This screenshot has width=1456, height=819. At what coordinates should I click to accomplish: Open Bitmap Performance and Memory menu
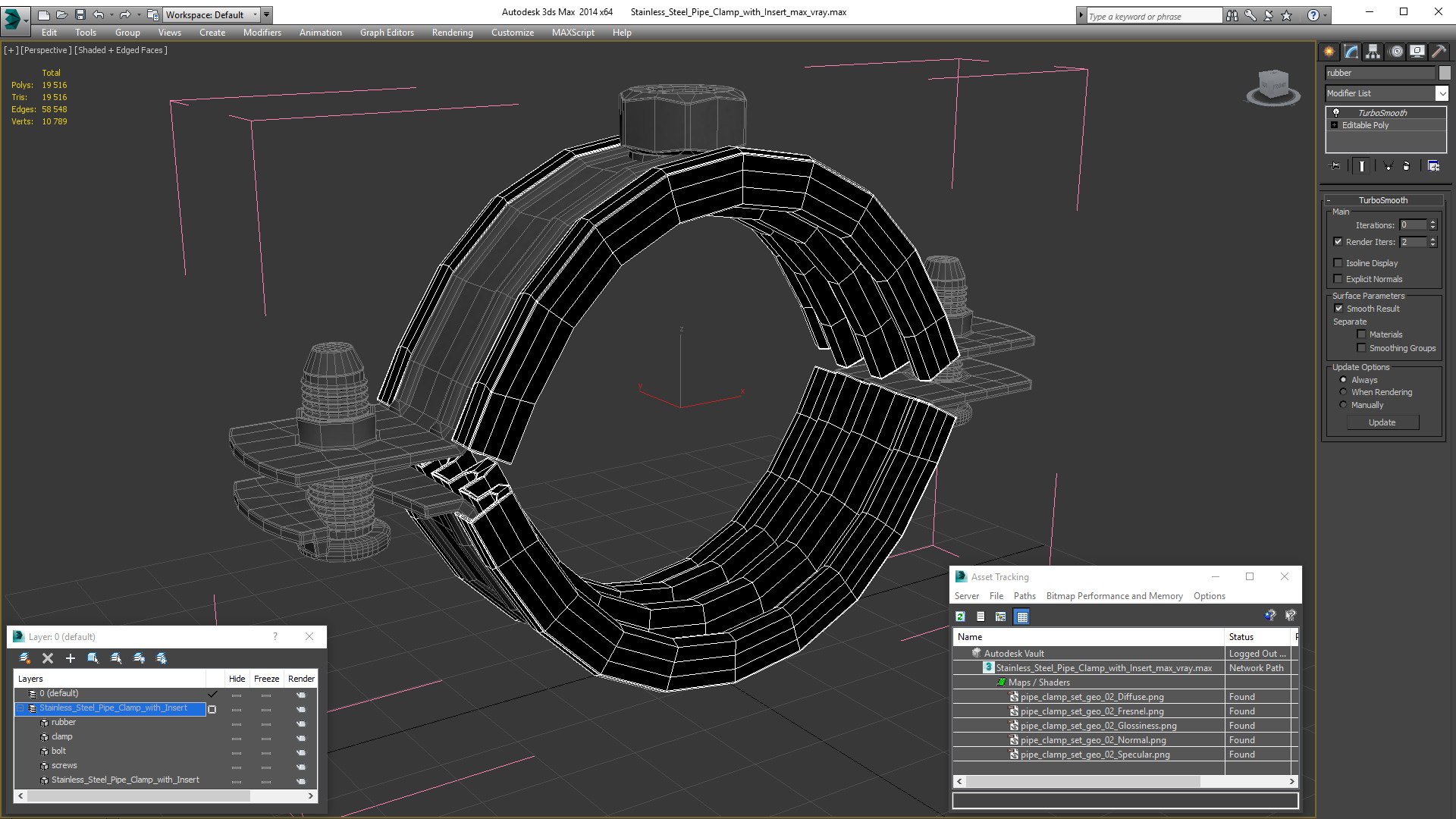tap(1114, 596)
